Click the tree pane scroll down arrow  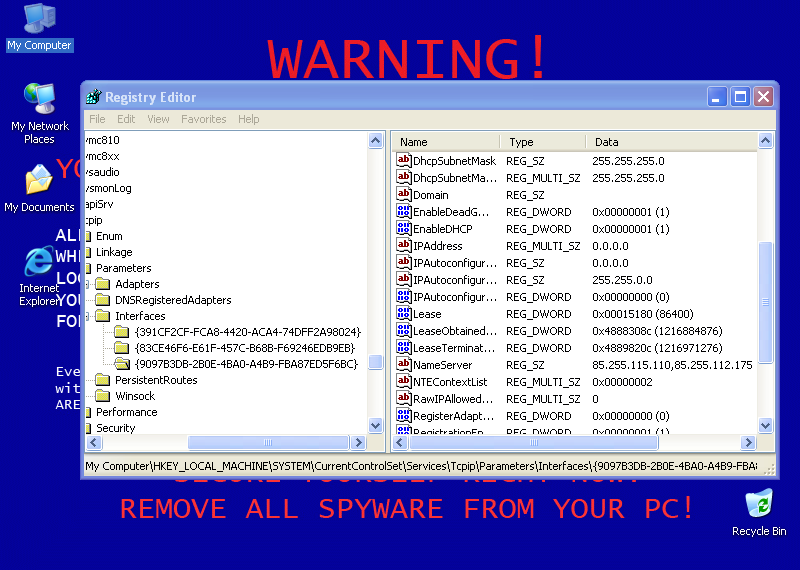pos(376,425)
